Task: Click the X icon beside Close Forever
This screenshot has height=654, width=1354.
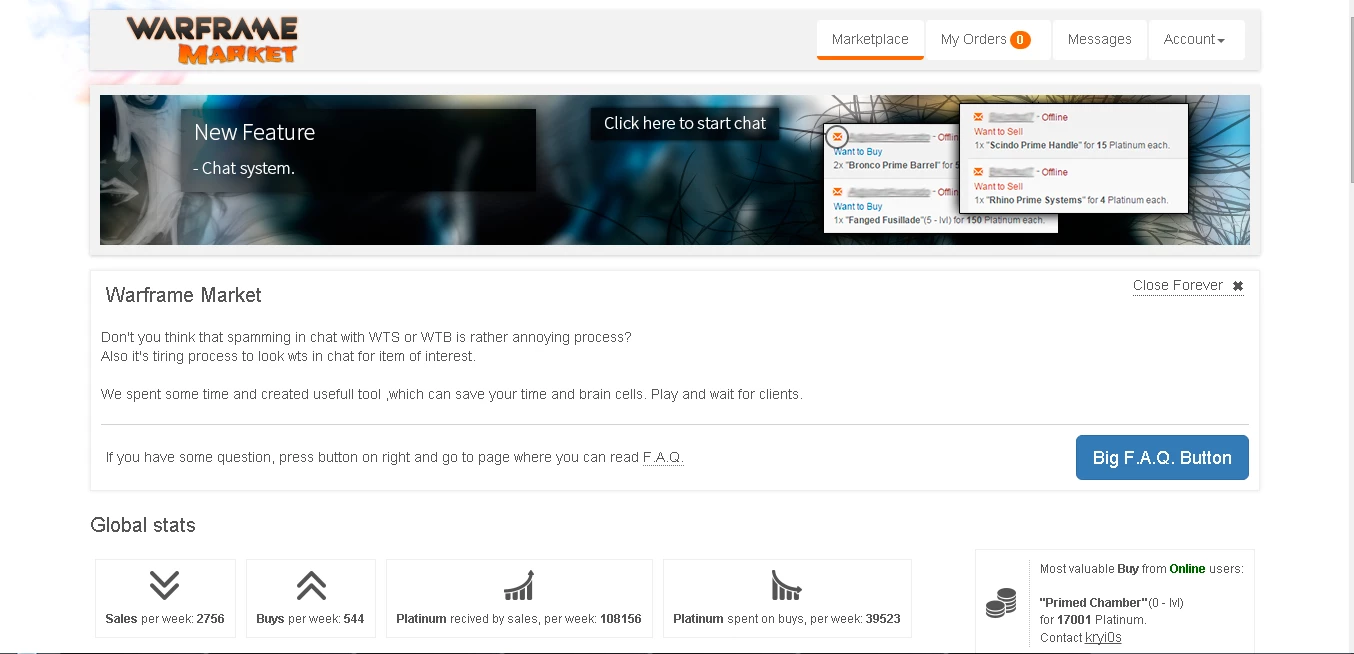Action: [1237, 286]
